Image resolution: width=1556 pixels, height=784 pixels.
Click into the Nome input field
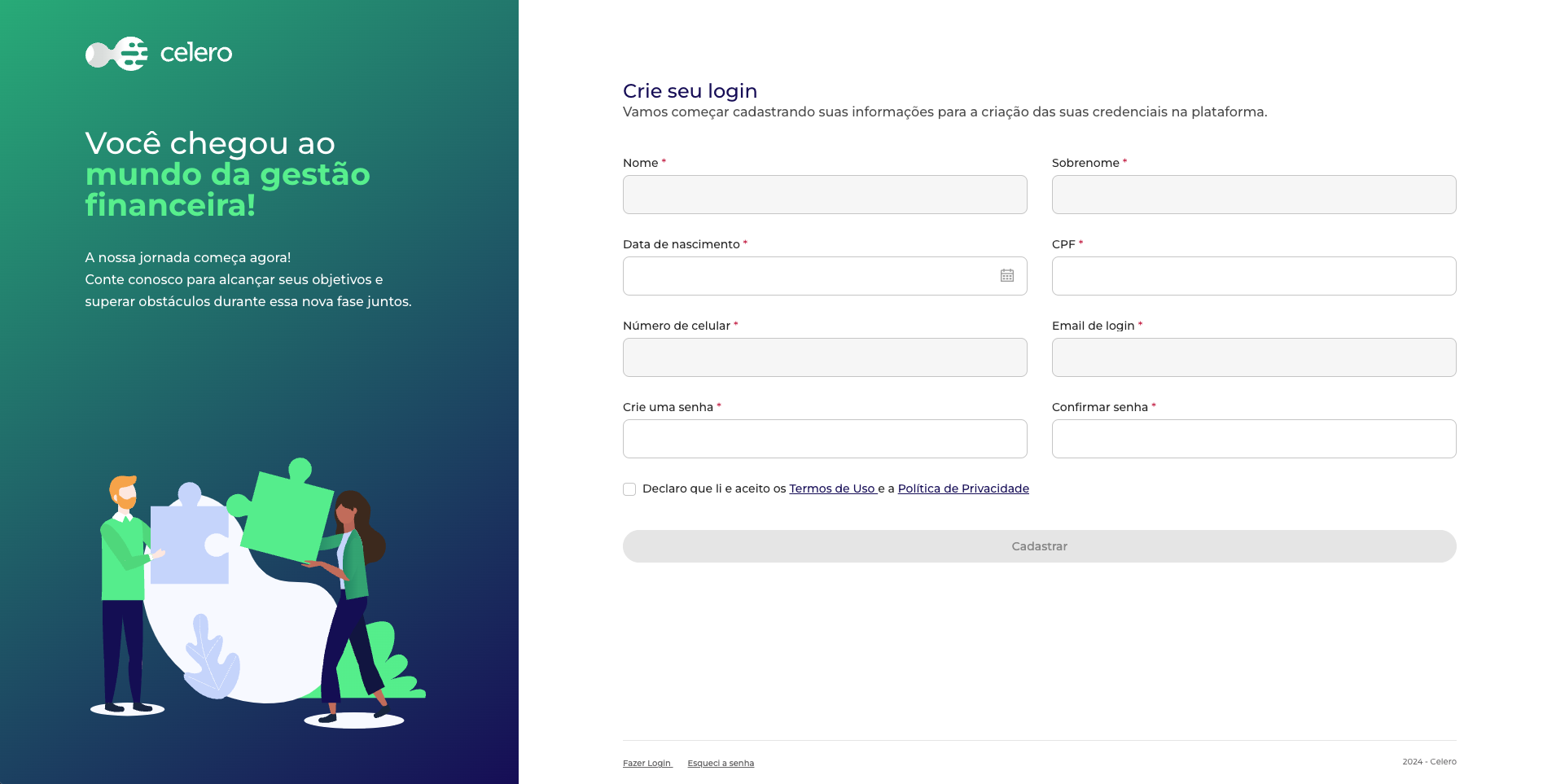point(825,195)
